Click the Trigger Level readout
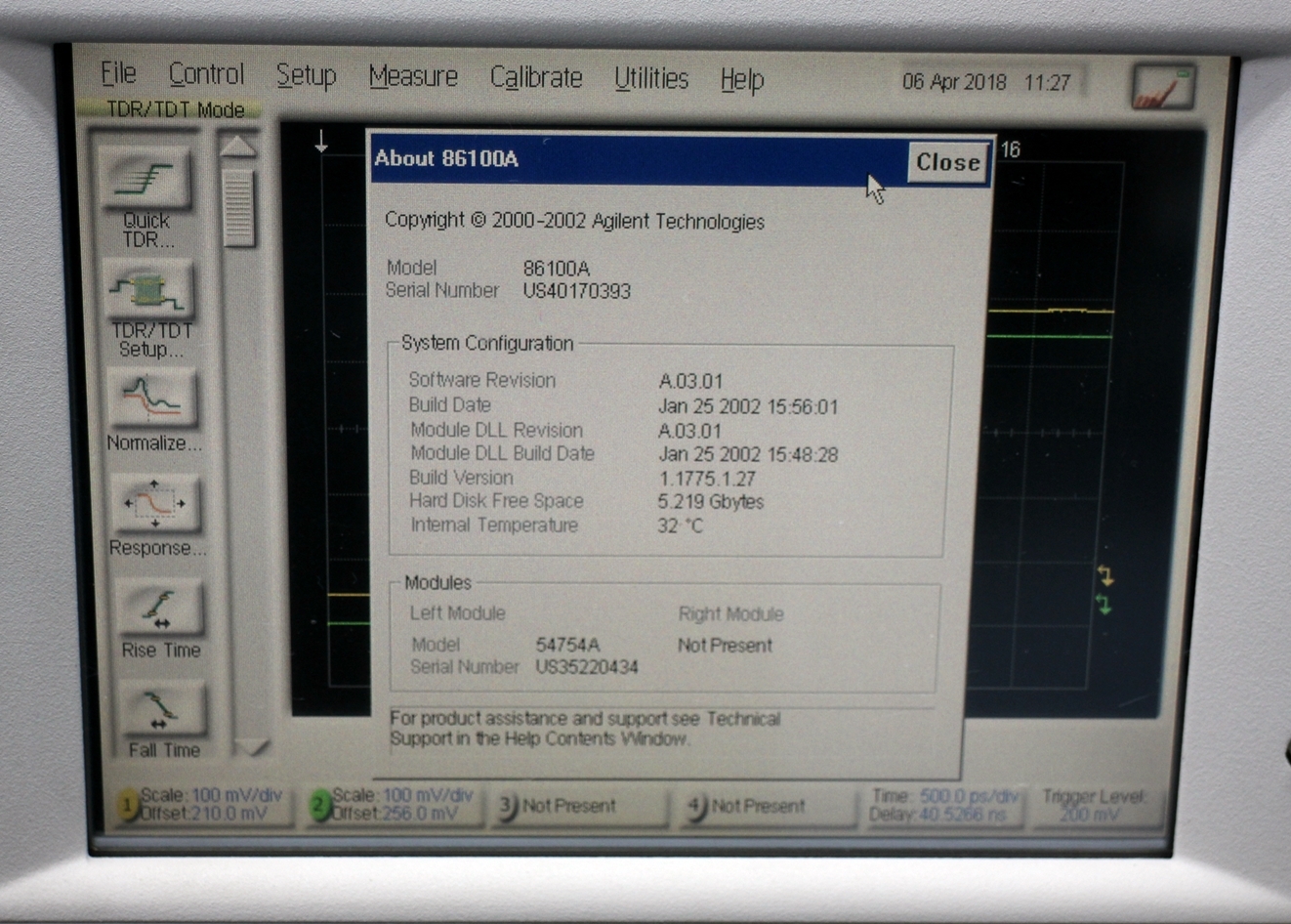Screen dimensions: 1291x924 point(1094,806)
